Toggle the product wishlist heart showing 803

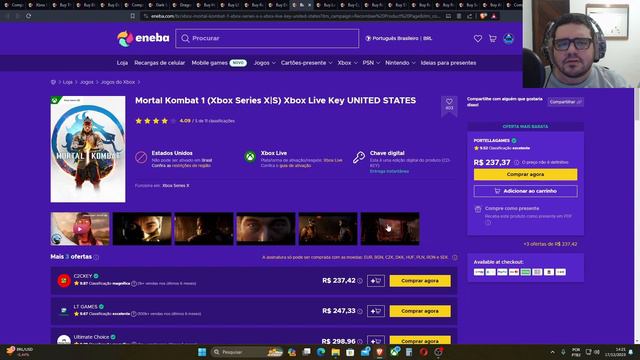click(449, 104)
